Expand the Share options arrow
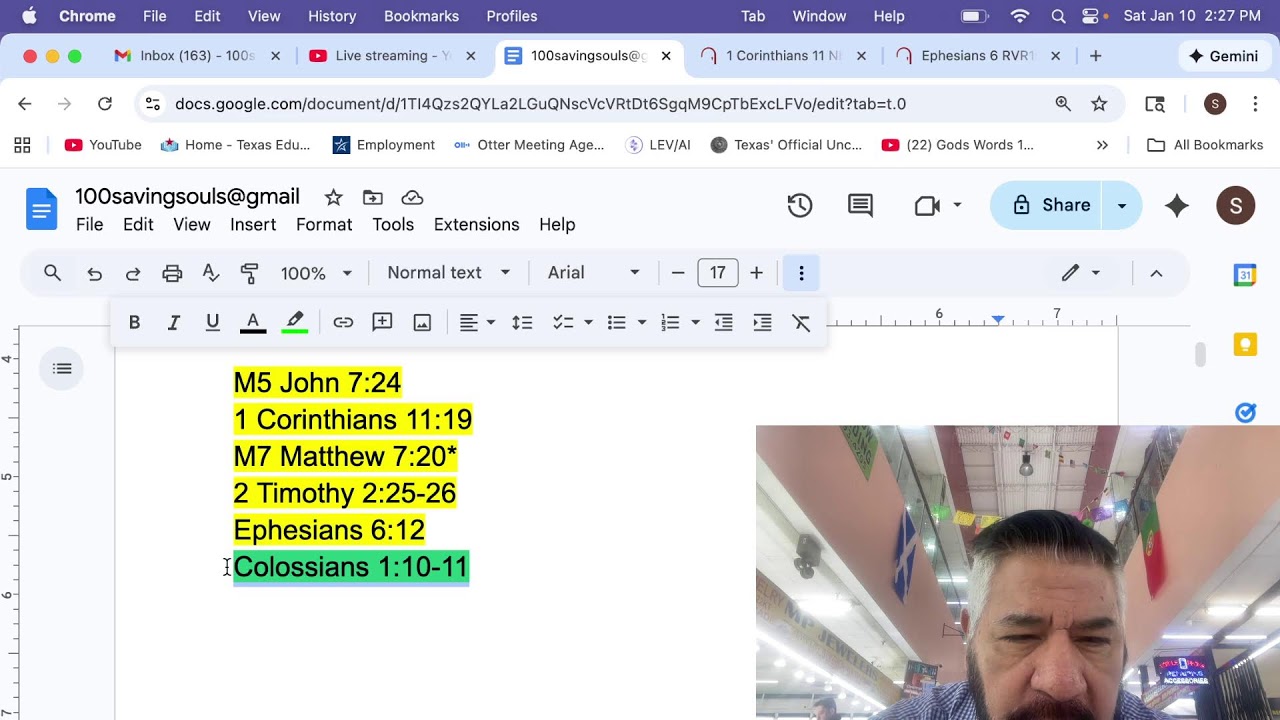Image resolution: width=1280 pixels, height=720 pixels. [1122, 205]
